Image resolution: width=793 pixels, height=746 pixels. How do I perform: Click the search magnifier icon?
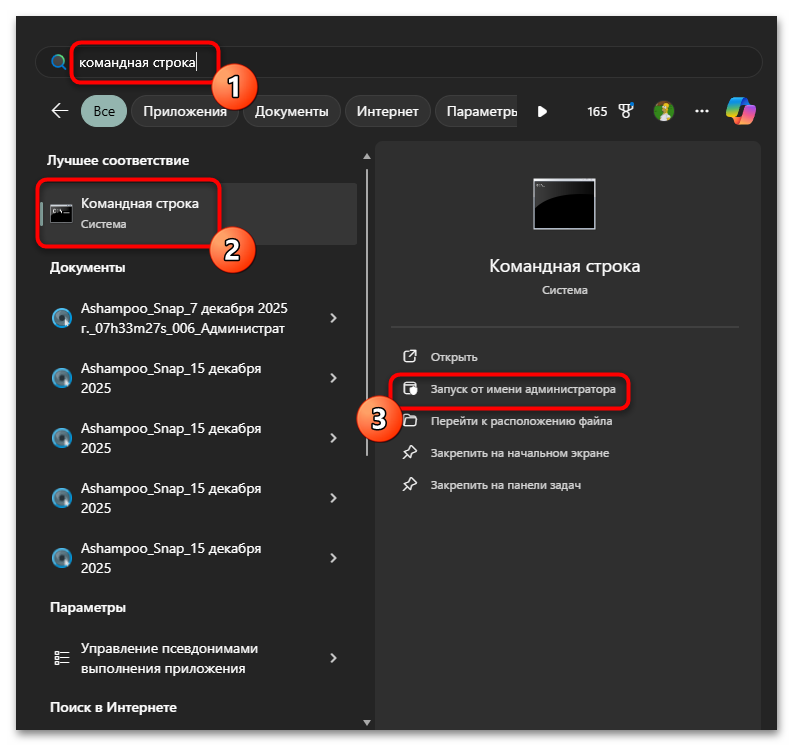[x=59, y=62]
